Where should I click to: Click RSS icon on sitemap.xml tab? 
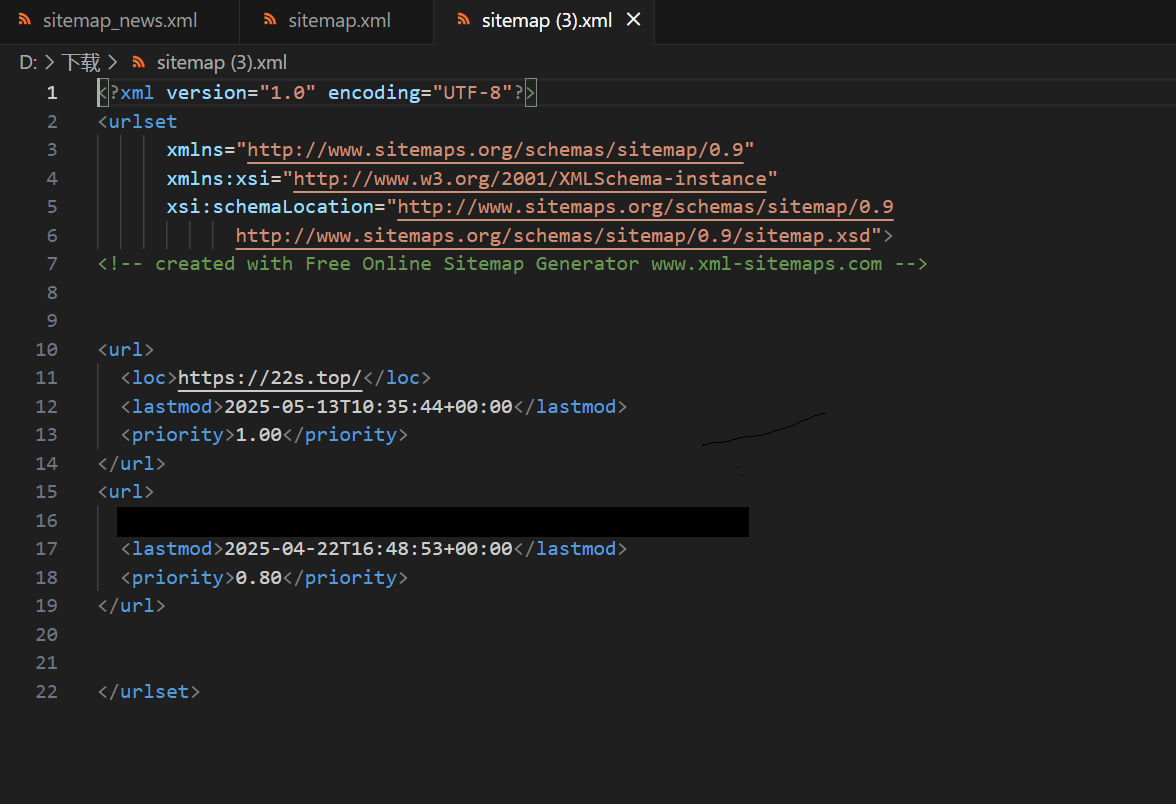click(x=270, y=20)
